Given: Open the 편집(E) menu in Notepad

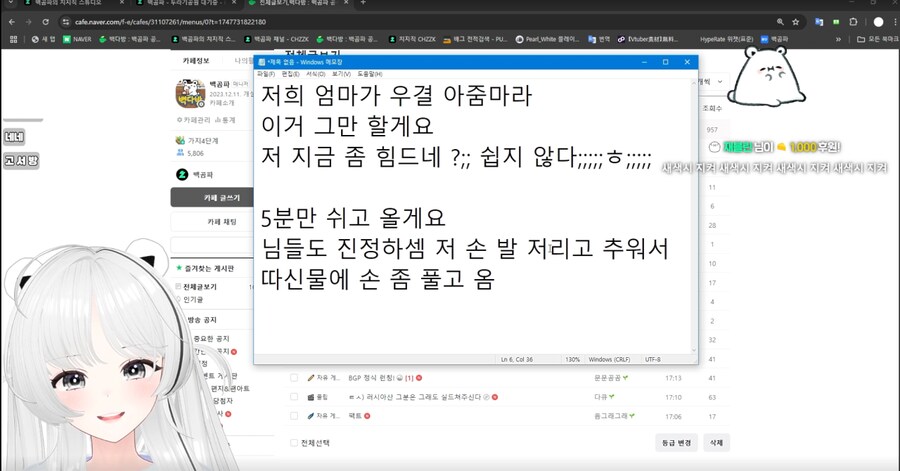Looking at the screenshot, I should (291, 74).
